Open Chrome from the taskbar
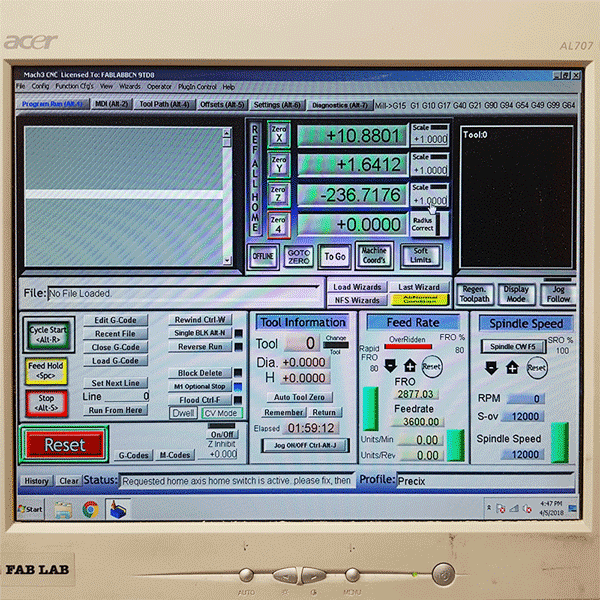Image resolution: width=600 pixels, height=600 pixels. click(91, 509)
